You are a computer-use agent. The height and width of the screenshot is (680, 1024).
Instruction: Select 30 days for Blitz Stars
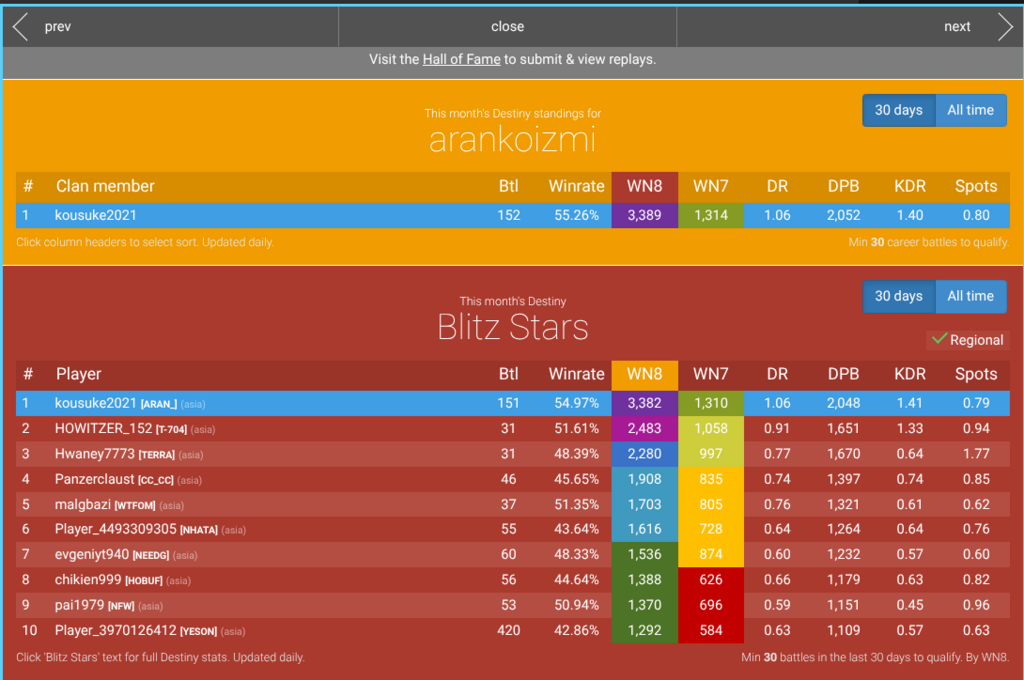tap(898, 296)
